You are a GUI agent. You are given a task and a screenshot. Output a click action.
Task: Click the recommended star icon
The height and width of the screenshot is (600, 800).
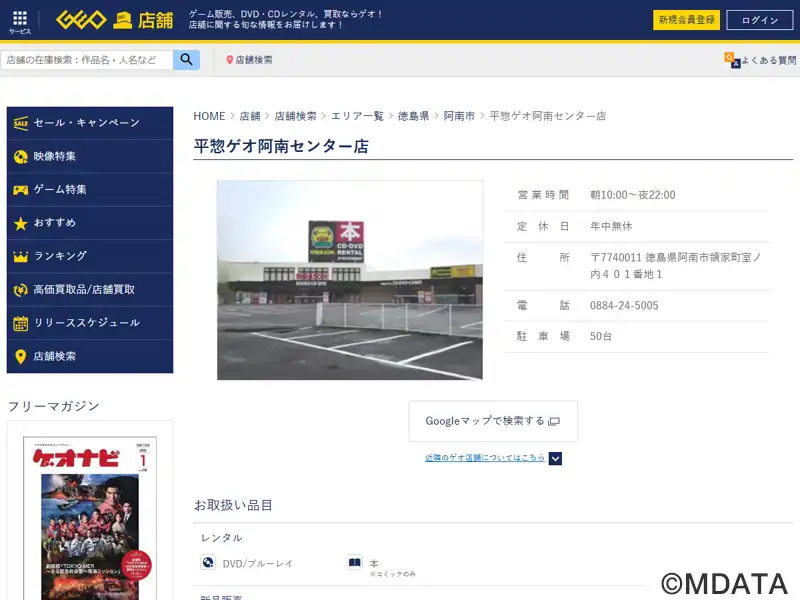[20, 223]
